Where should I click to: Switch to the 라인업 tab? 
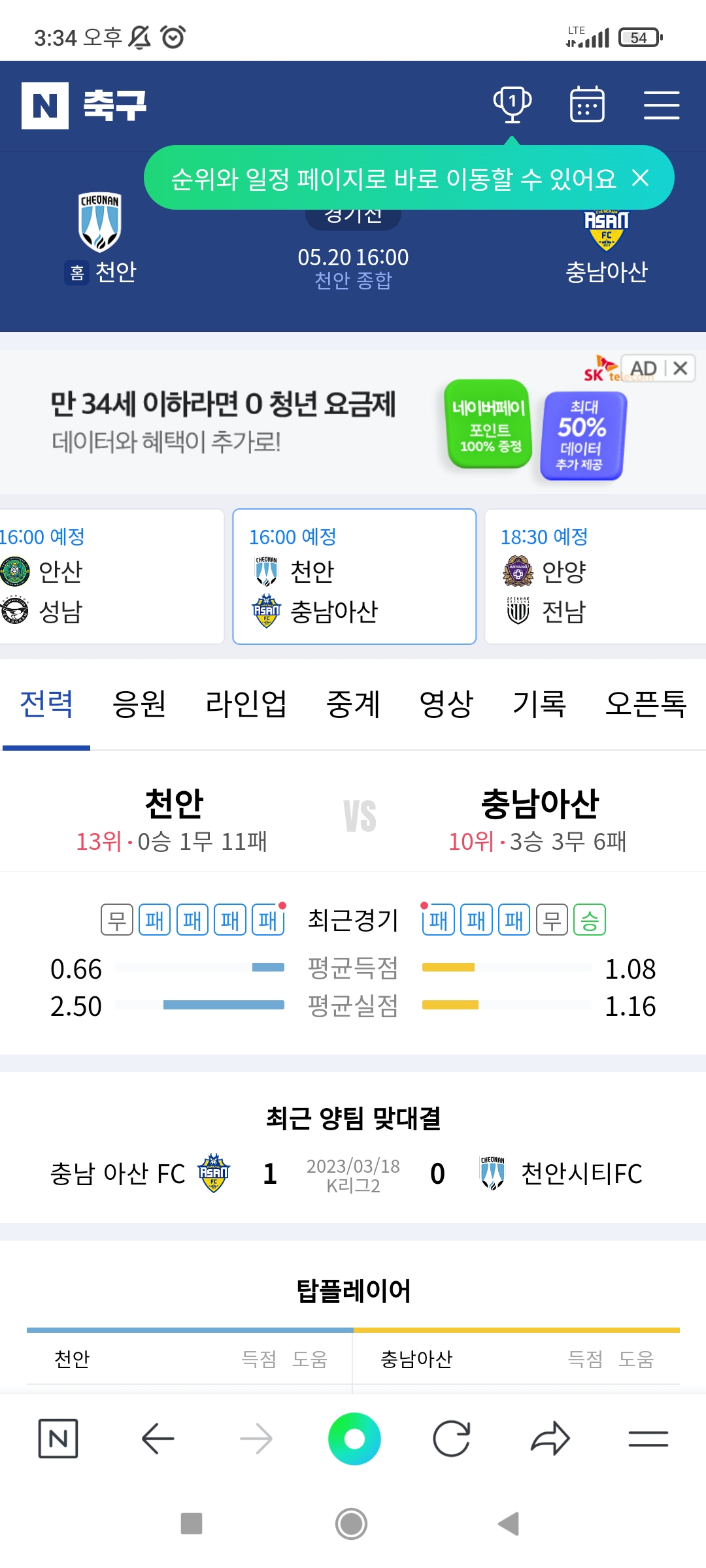(246, 704)
